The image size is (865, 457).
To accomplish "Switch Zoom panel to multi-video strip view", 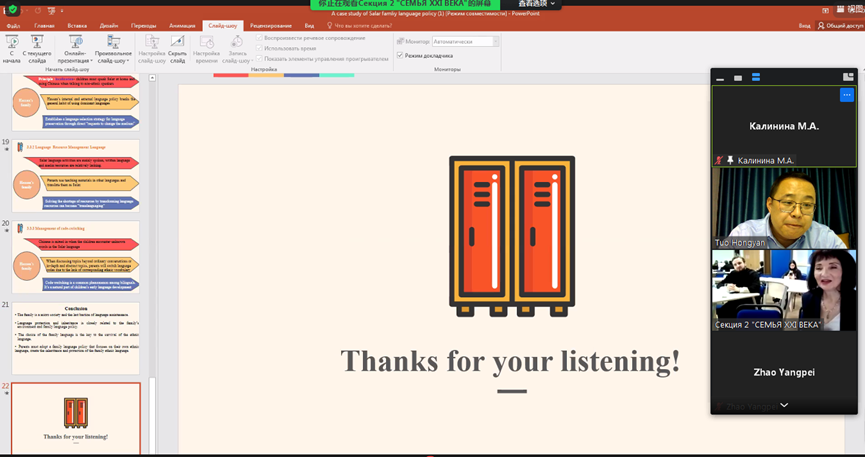I will 756,77.
